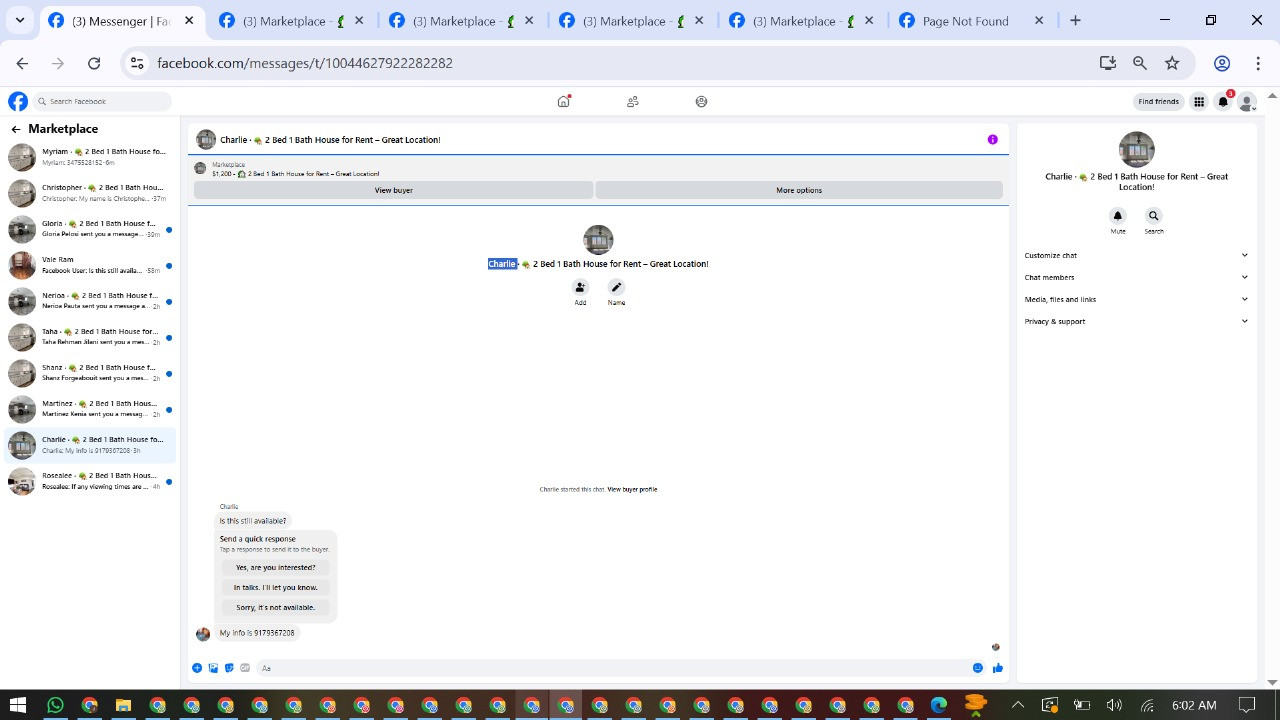Viewport: 1280px width, 720px height.
Task: Expand the Customize chat section
Action: pyautogui.click(x=1136, y=255)
